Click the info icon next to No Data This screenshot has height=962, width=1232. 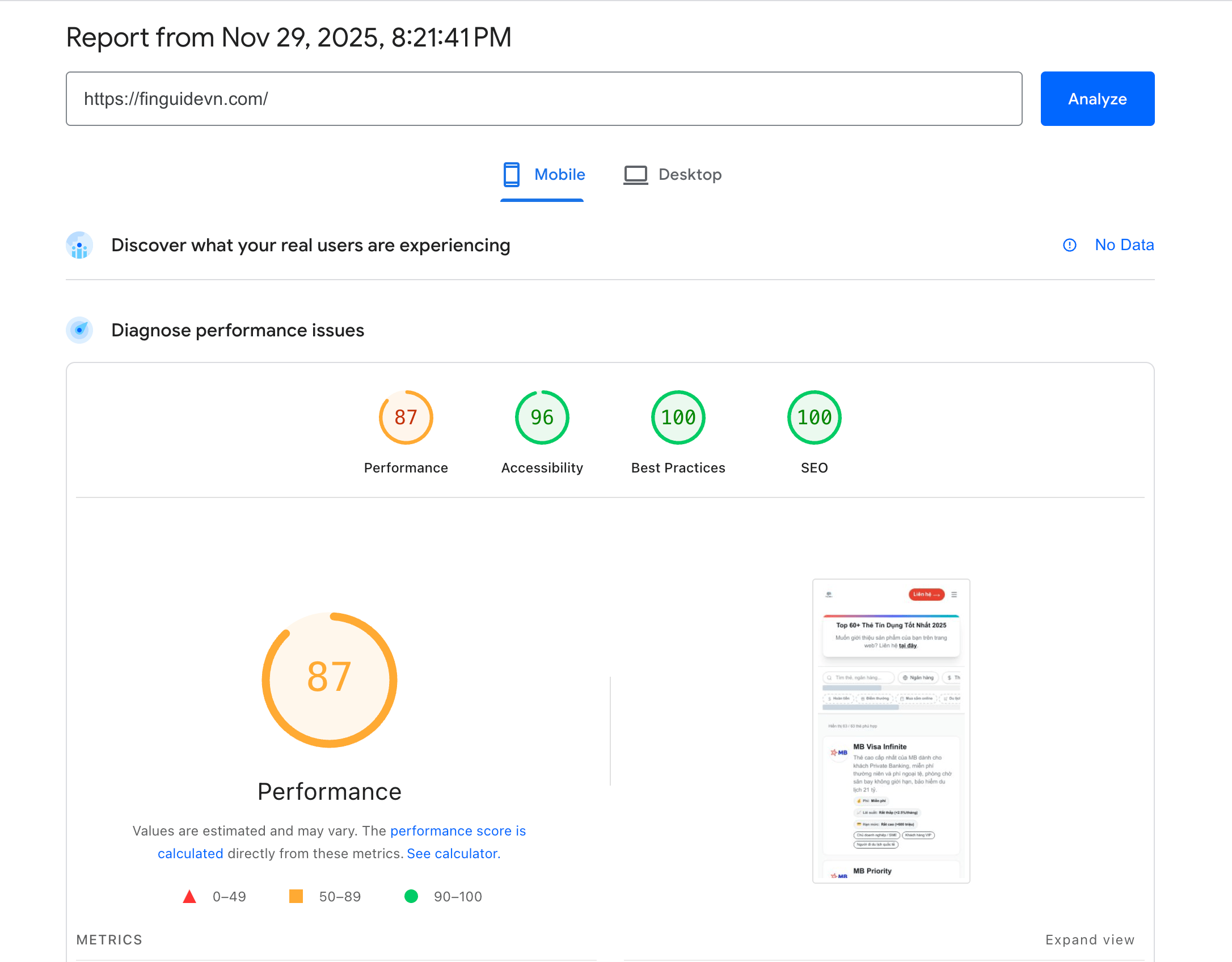click(x=1070, y=245)
